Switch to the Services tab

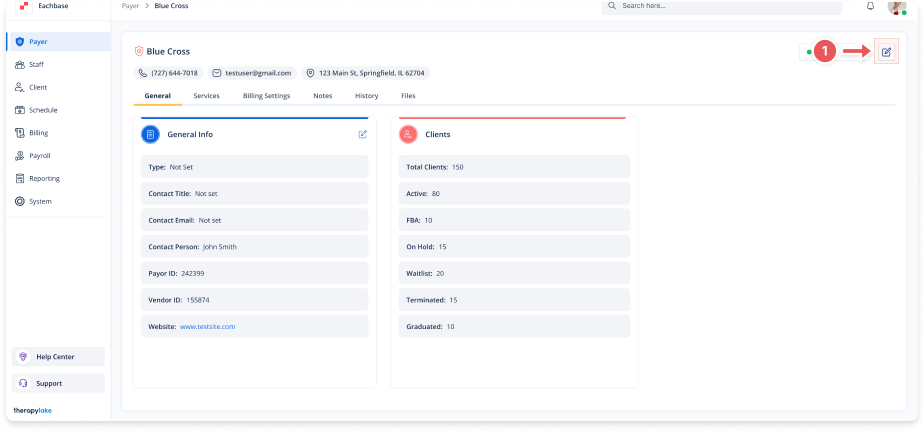click(206, 96)
